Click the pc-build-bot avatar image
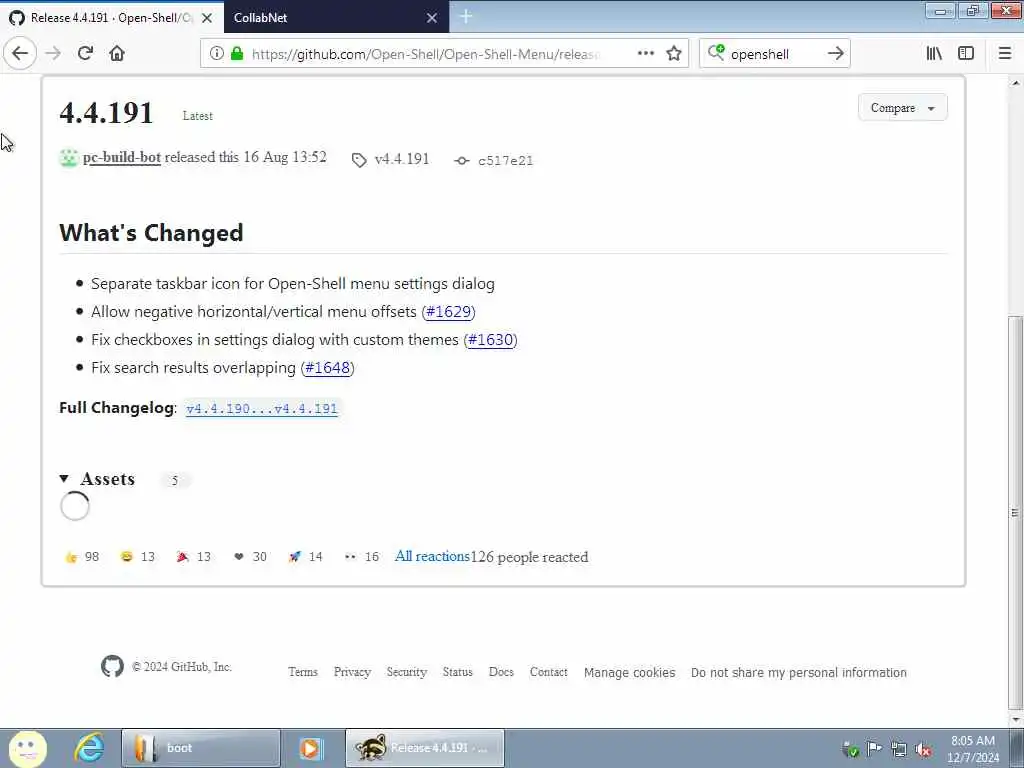Image resolution: width=1024 pixels, height=768 pixels. tap(69, 157)
